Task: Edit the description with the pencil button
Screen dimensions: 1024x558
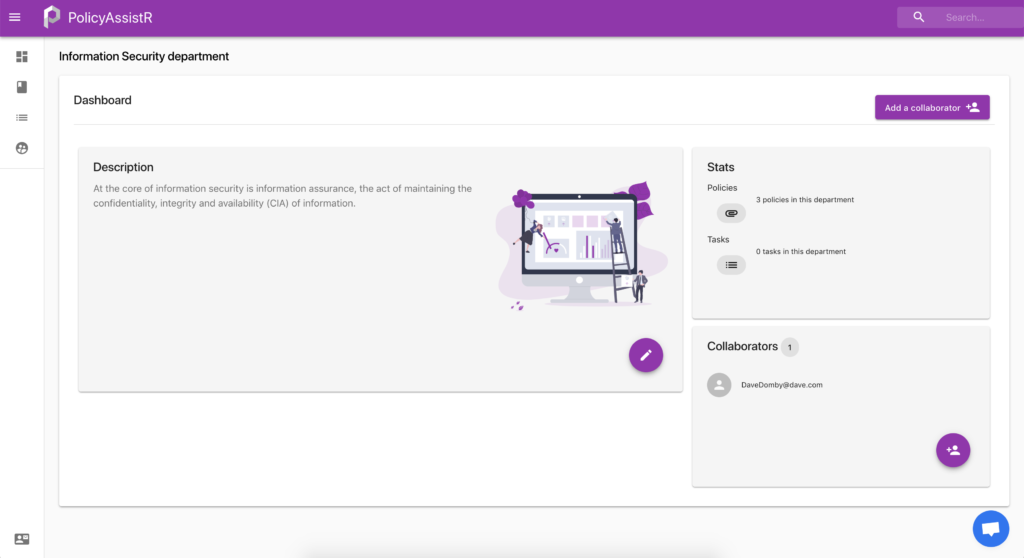Action: click(x=646, y=355)
